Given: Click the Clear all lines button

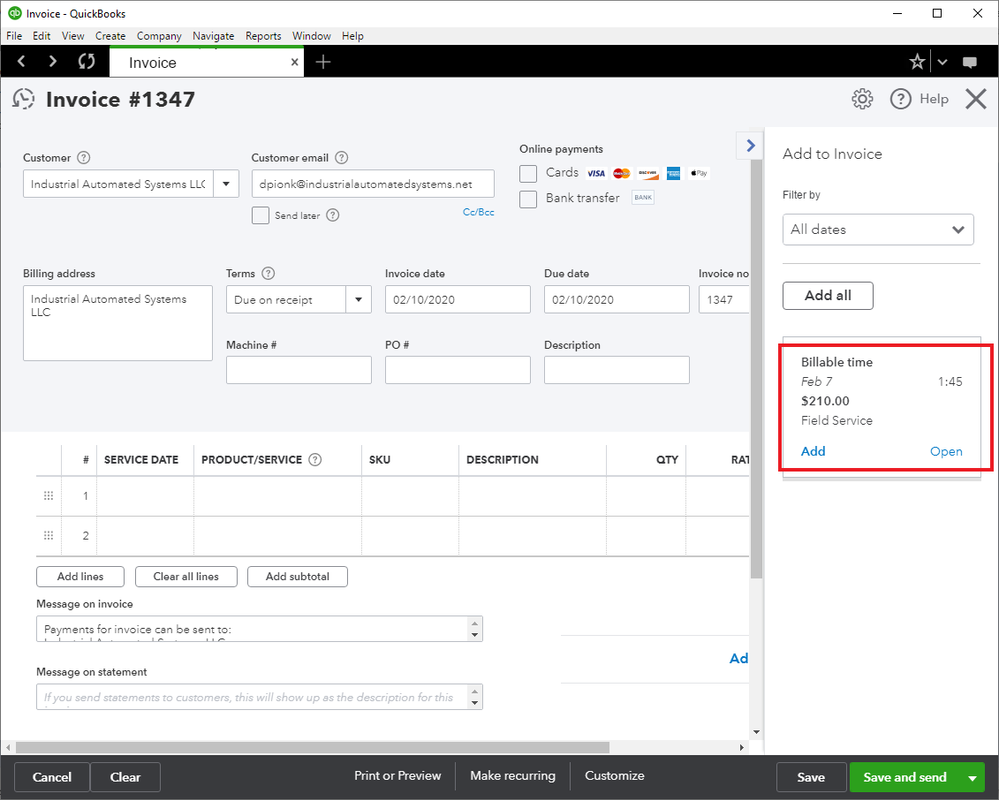Looking at the screenshot, I should click(x=186, y=576).
